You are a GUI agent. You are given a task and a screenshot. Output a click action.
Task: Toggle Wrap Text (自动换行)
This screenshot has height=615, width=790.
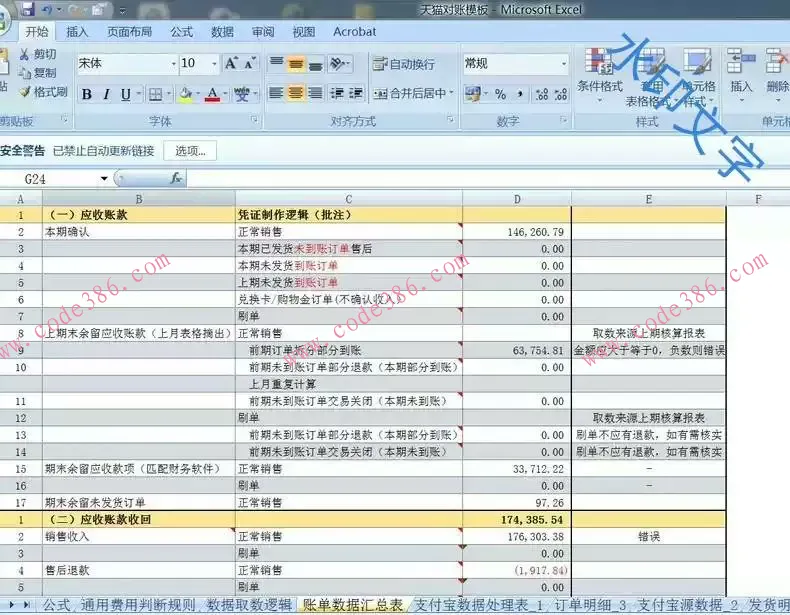pyautogui.click(x=404, y=64)
